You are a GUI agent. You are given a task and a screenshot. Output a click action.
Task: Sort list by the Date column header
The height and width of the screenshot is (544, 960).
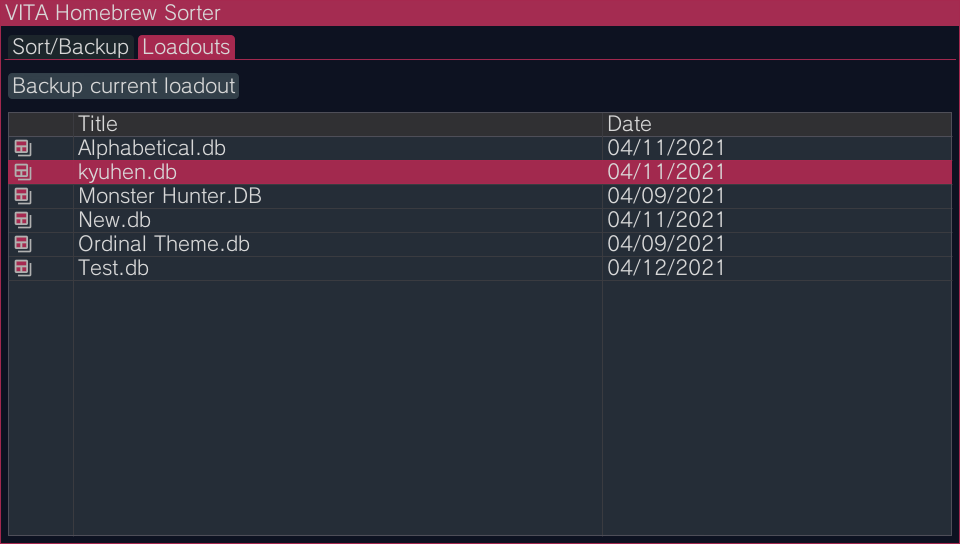(x=776, y=124)
